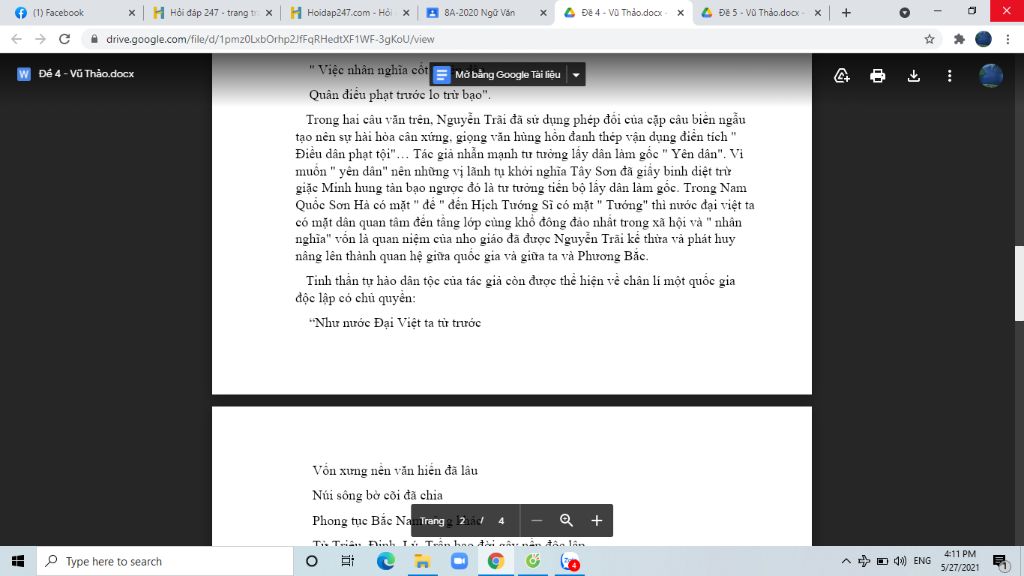
Task: Bookmark this page with star icon
Action: [929, 39]
